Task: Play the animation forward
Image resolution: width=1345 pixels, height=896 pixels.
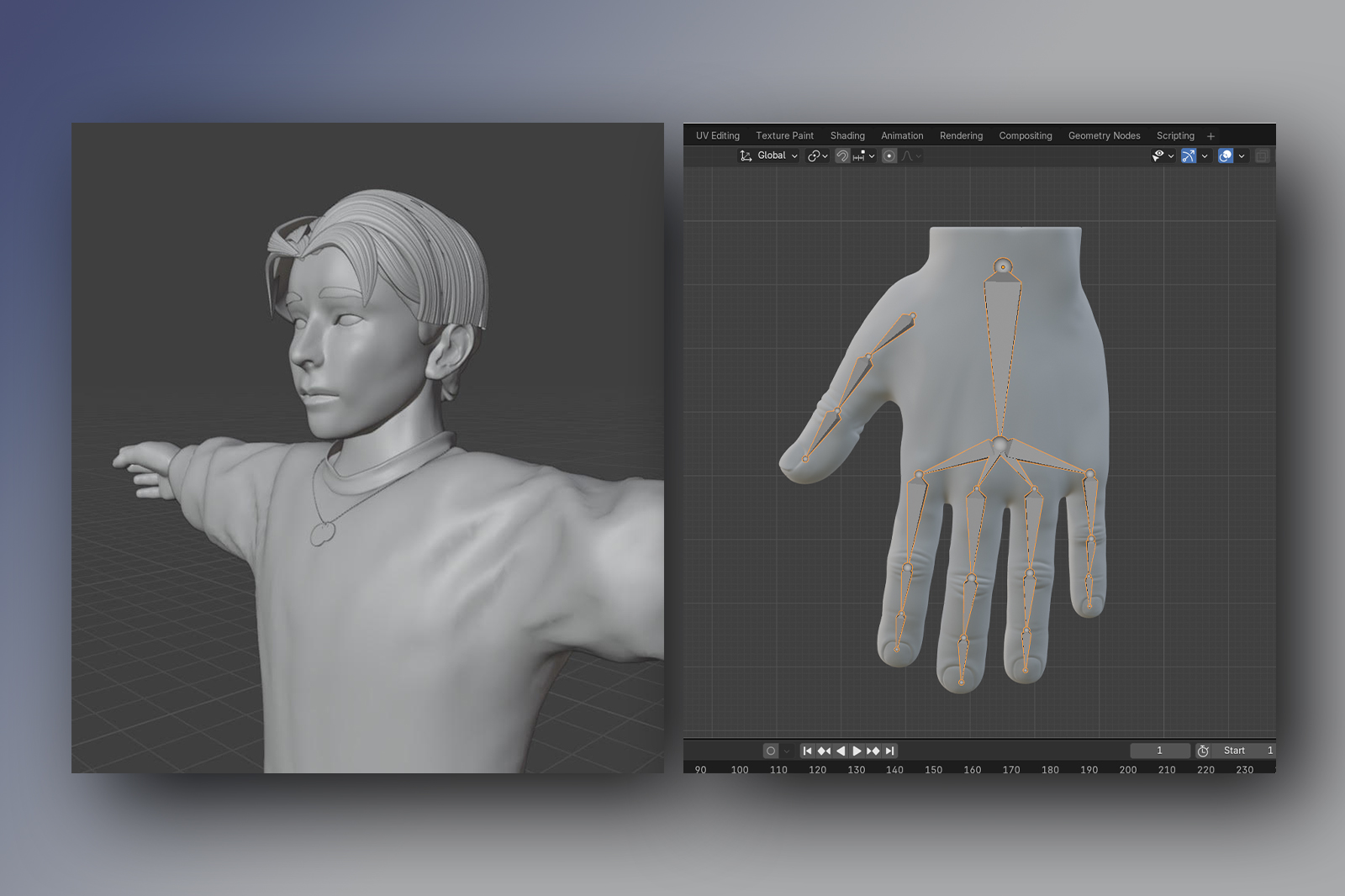Action: point(857,751)
